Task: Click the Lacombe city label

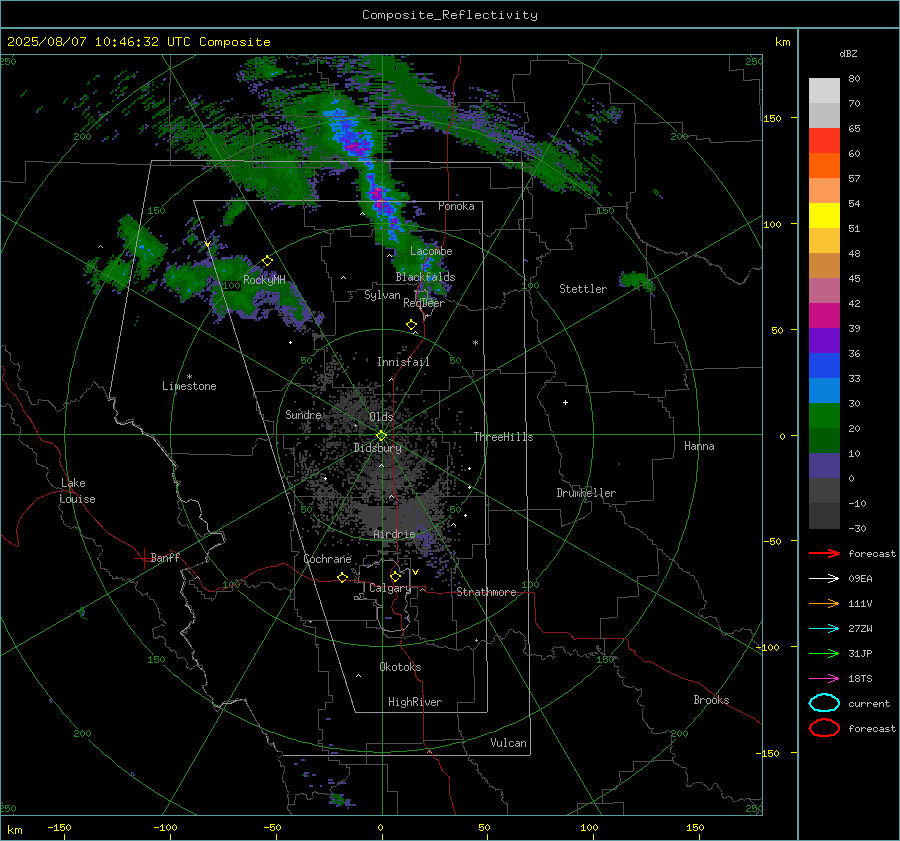Action: [431, 251]
